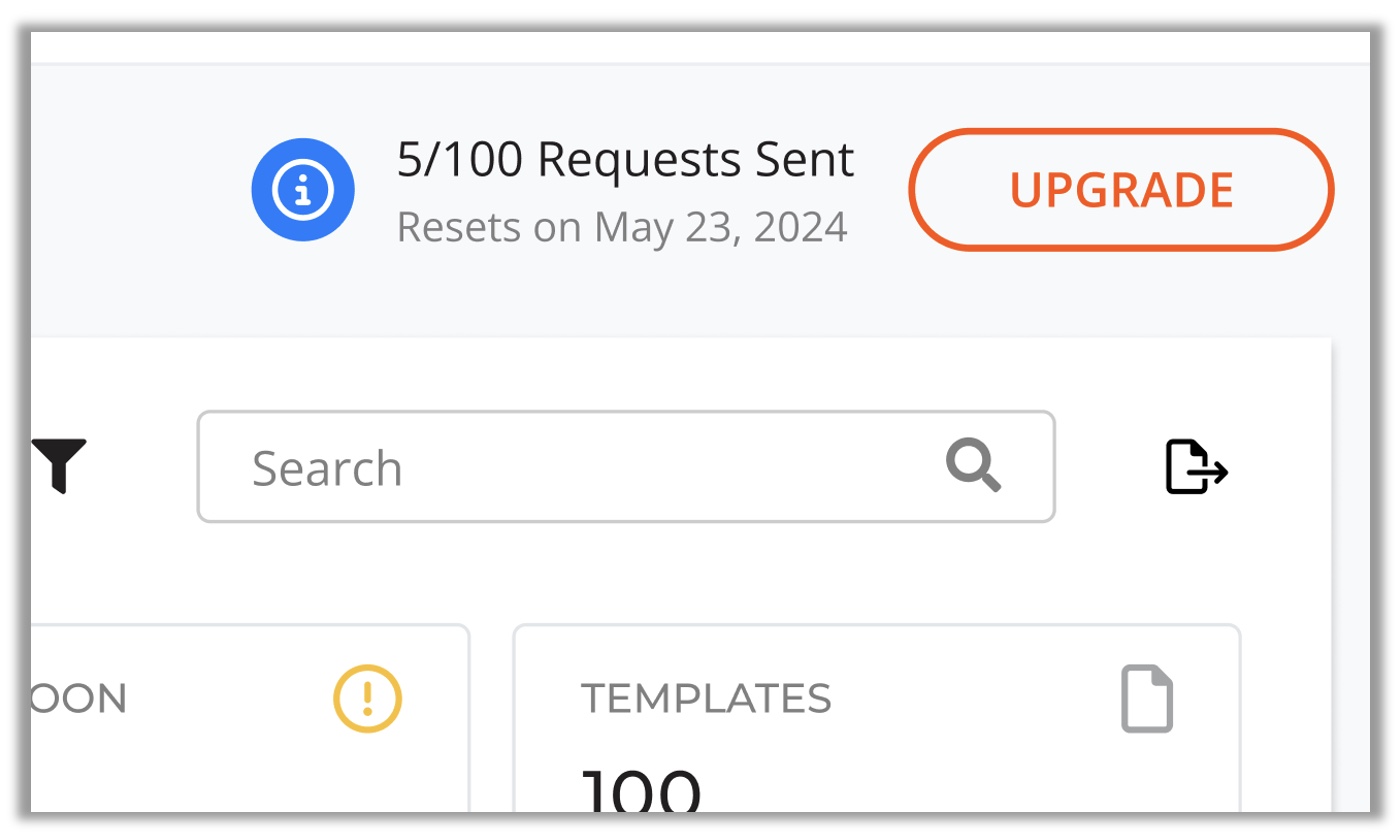
Task: Click the partially visible 'OON' card label
Action: click(x=79, y=699)
